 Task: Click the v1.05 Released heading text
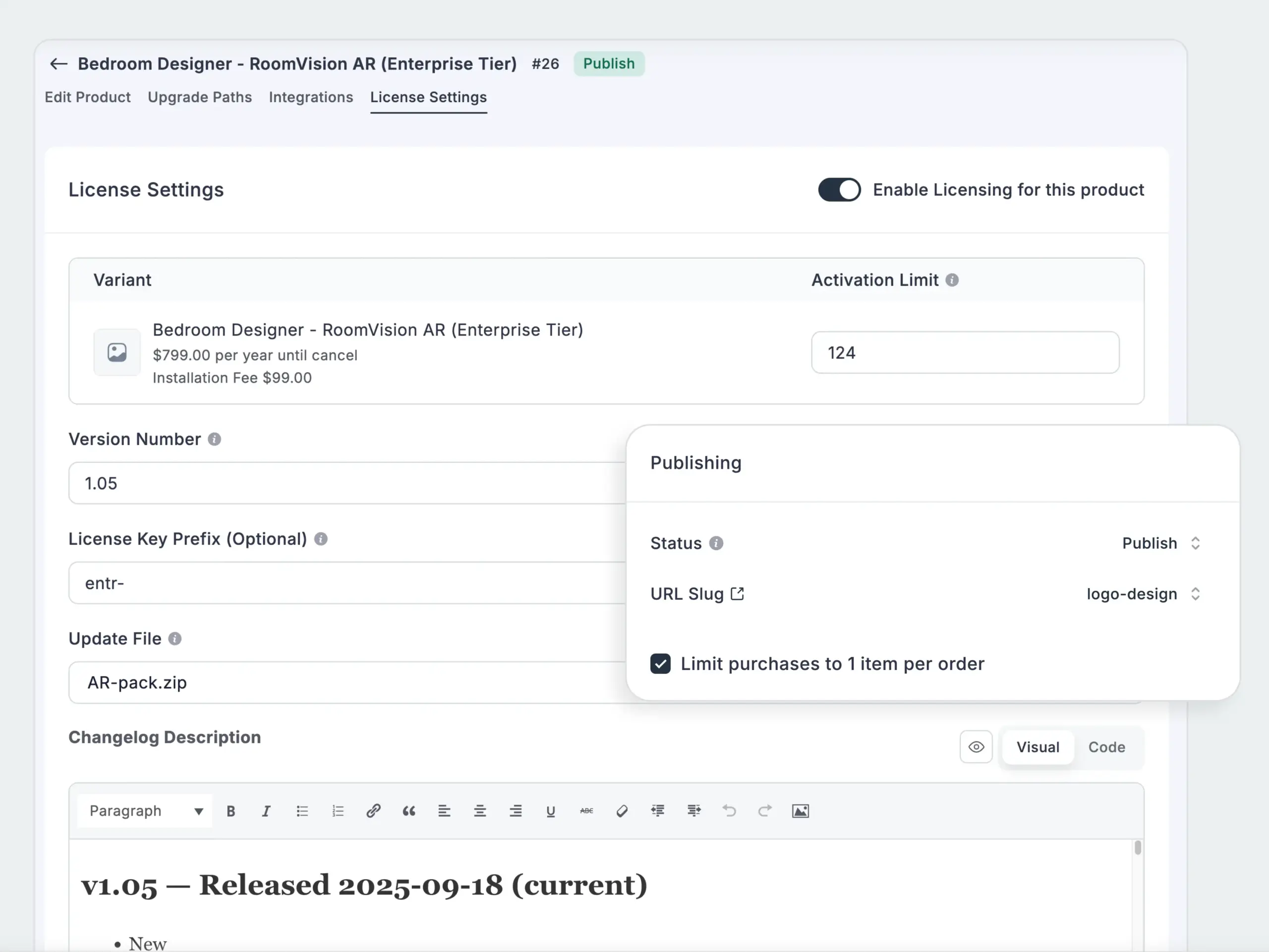point(364,885)
